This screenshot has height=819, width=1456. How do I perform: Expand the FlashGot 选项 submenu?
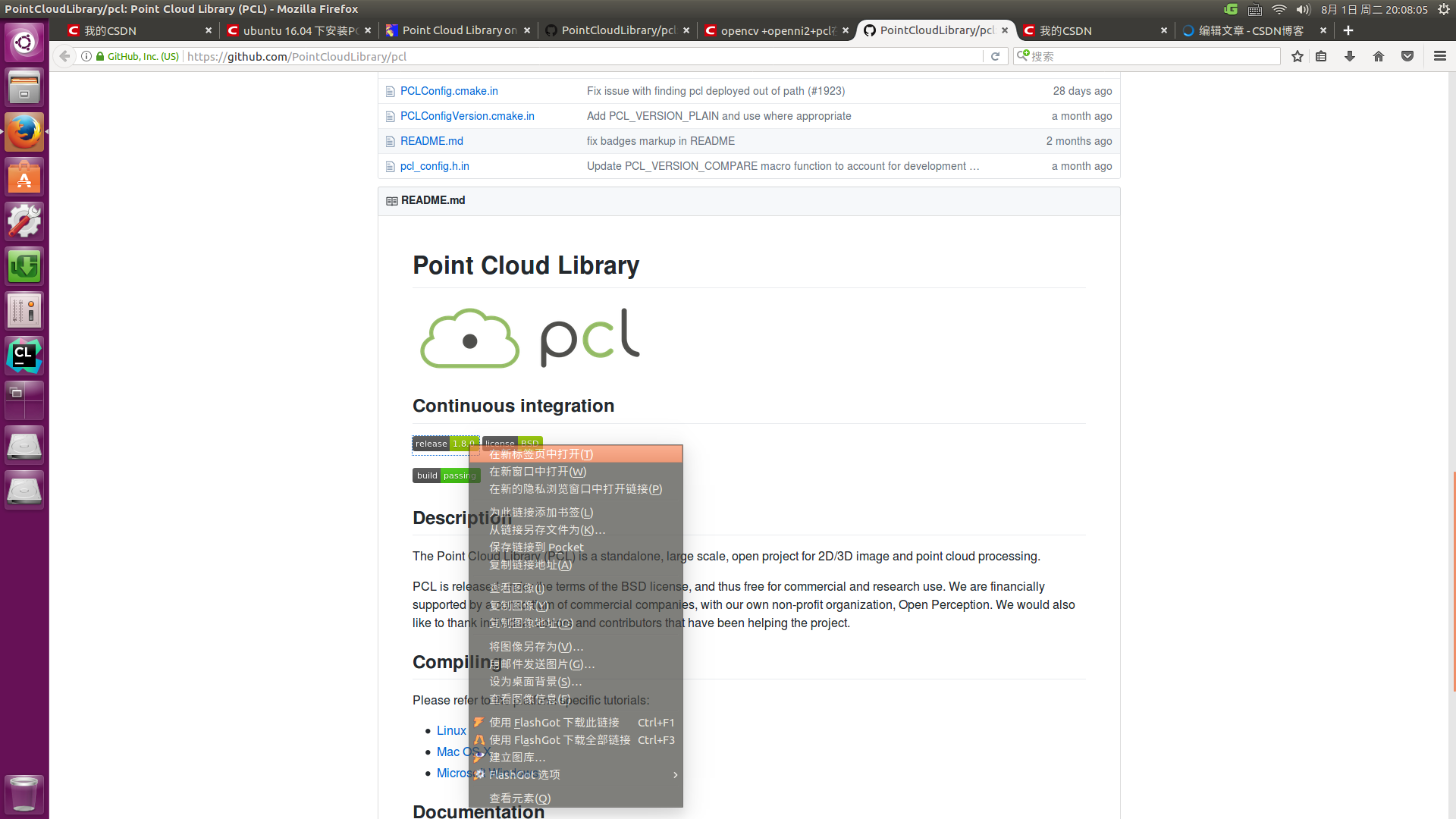pyautogui.click(x=576, y=774)
